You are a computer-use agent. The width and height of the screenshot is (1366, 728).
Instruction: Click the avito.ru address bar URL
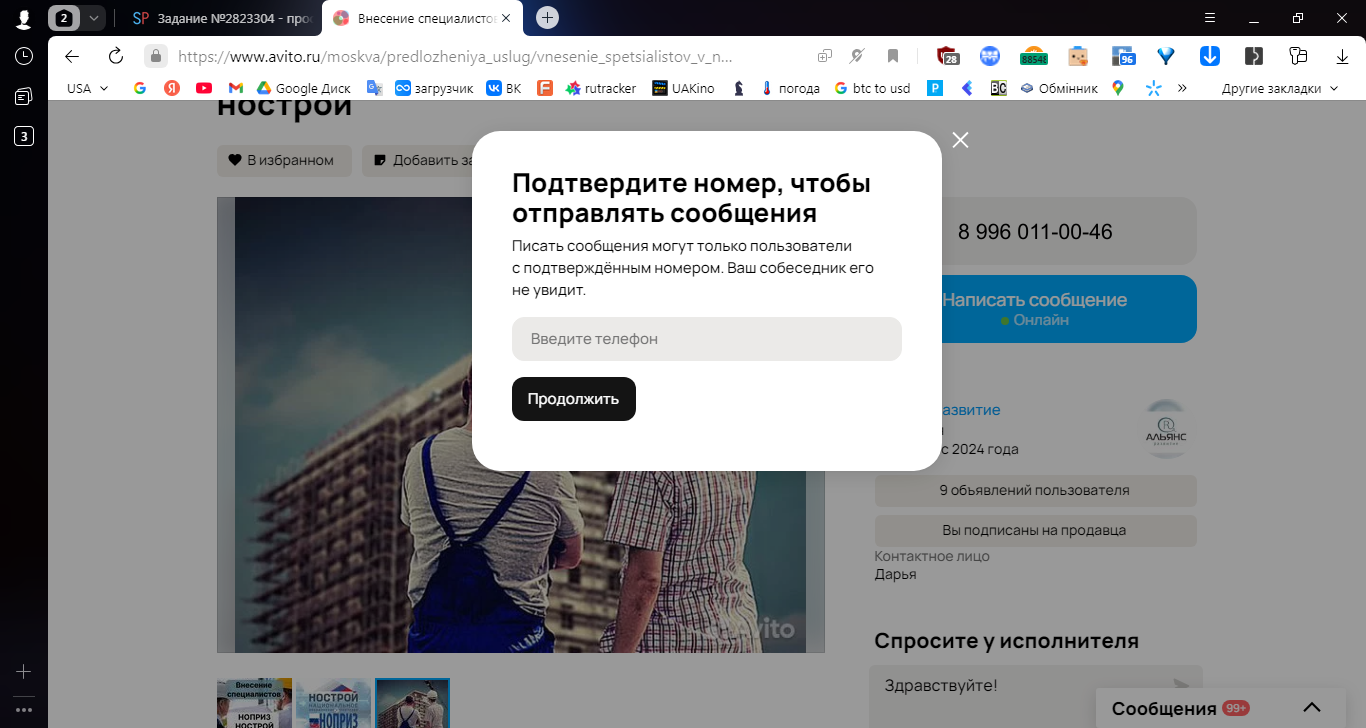(x=455, y=57)
